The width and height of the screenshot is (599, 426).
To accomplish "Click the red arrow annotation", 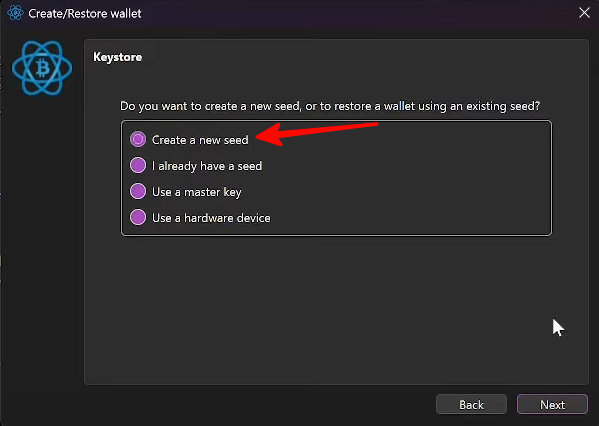I will click(x=316, y=133).
